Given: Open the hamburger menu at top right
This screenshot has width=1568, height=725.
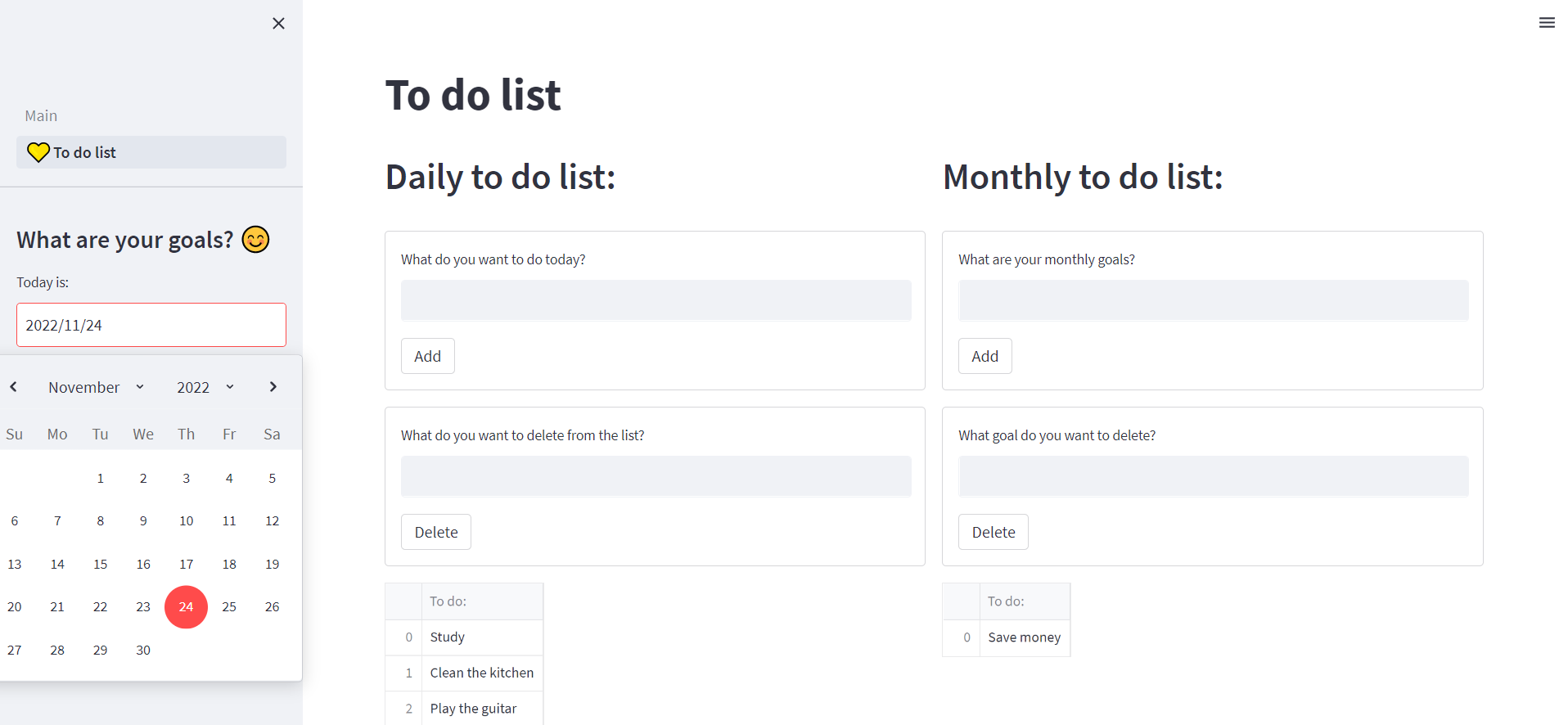Looking at the screenshot, I should 1546,23.
